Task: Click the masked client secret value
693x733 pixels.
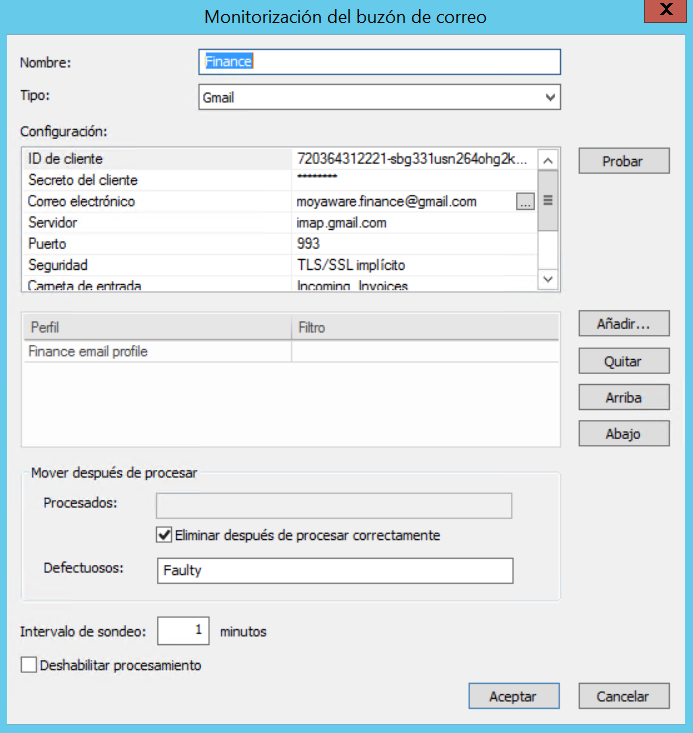Action: click(x=317, y=178)
